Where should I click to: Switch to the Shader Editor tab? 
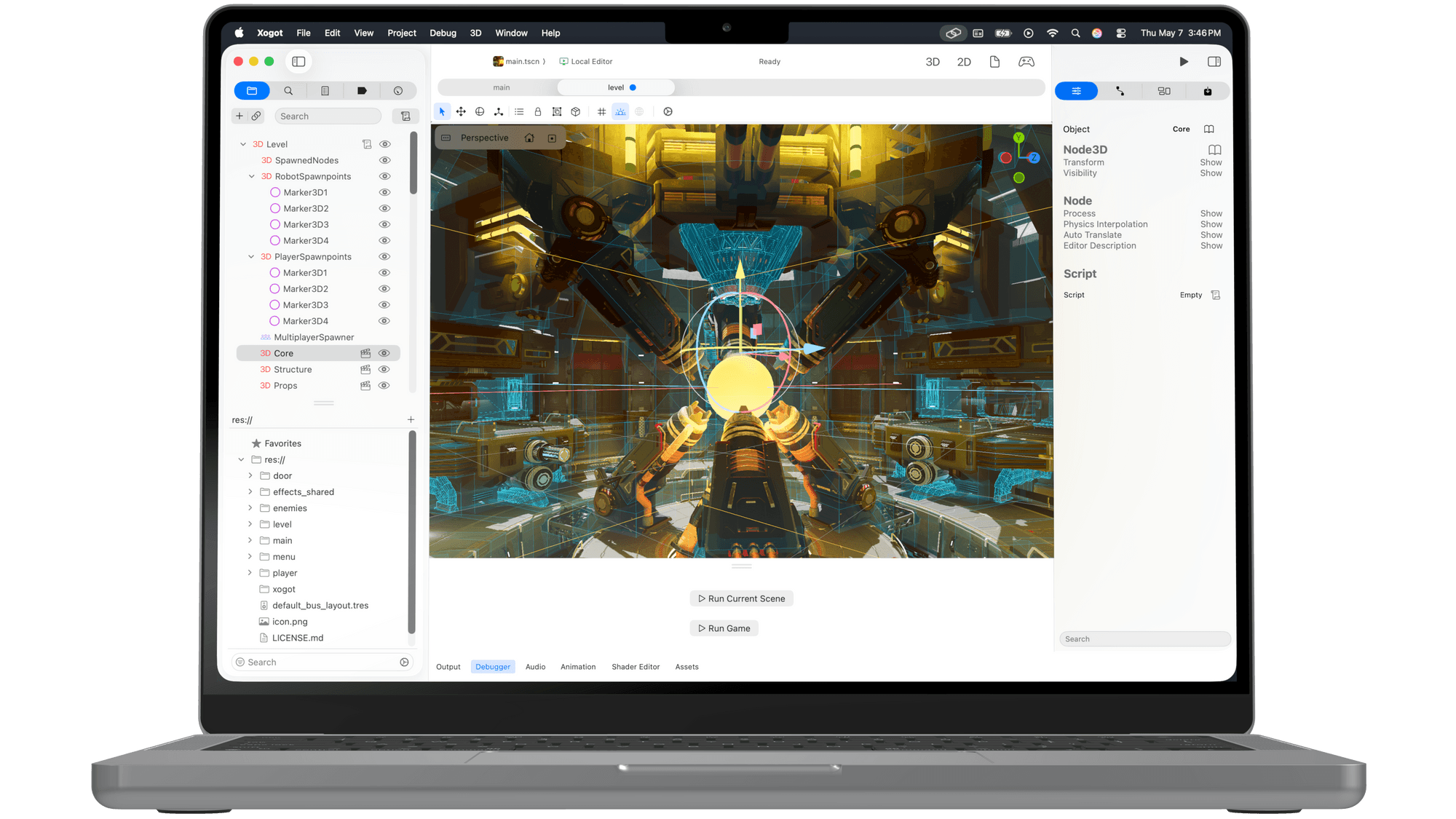pyautogui.click(x=636, y=667)
